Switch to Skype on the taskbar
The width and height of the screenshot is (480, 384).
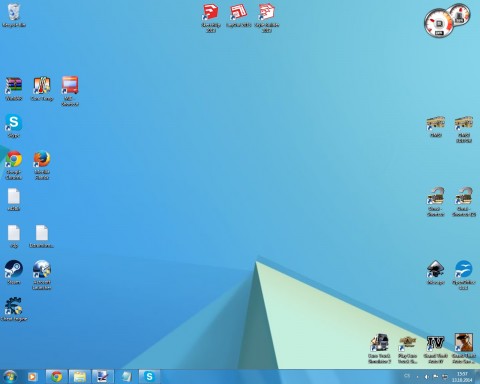(x=149, y=377)
